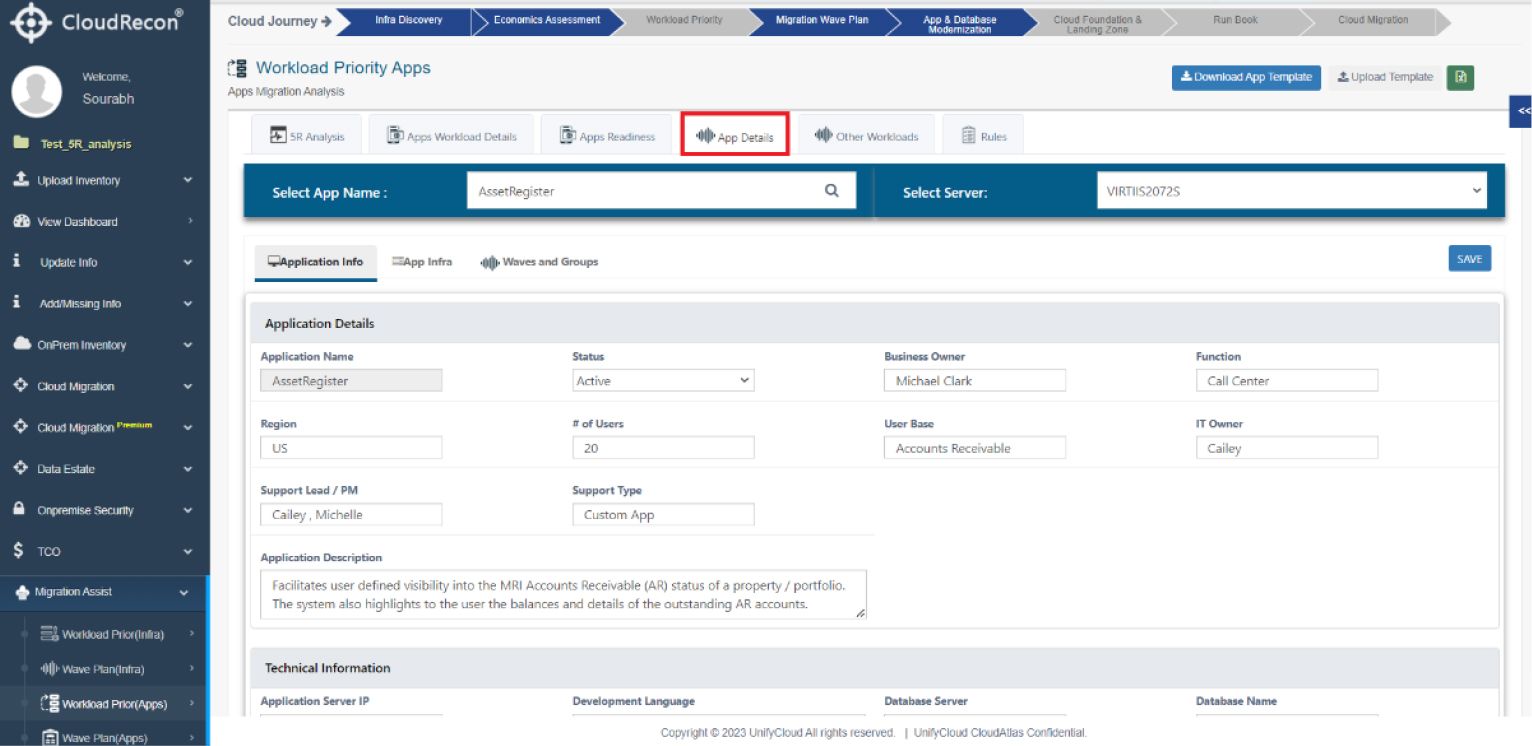Click the padlock icon for Onpremise Security
1532x746 pixels.
[x=19, y=509]
